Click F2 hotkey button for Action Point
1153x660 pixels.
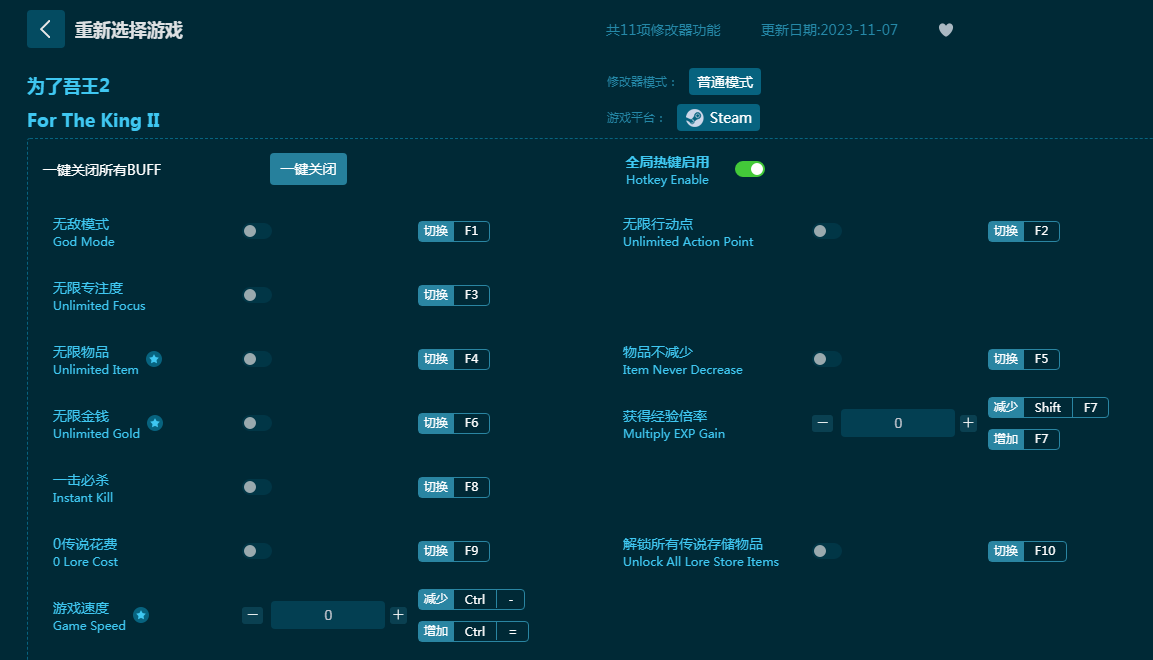1024,231
